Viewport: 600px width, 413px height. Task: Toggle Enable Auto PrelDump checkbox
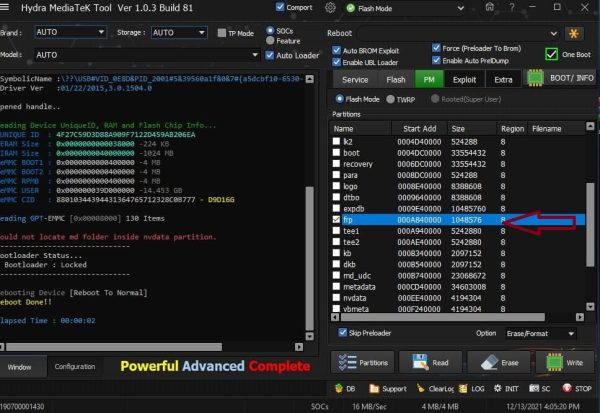pyautogui.click(x=436, y=60)
